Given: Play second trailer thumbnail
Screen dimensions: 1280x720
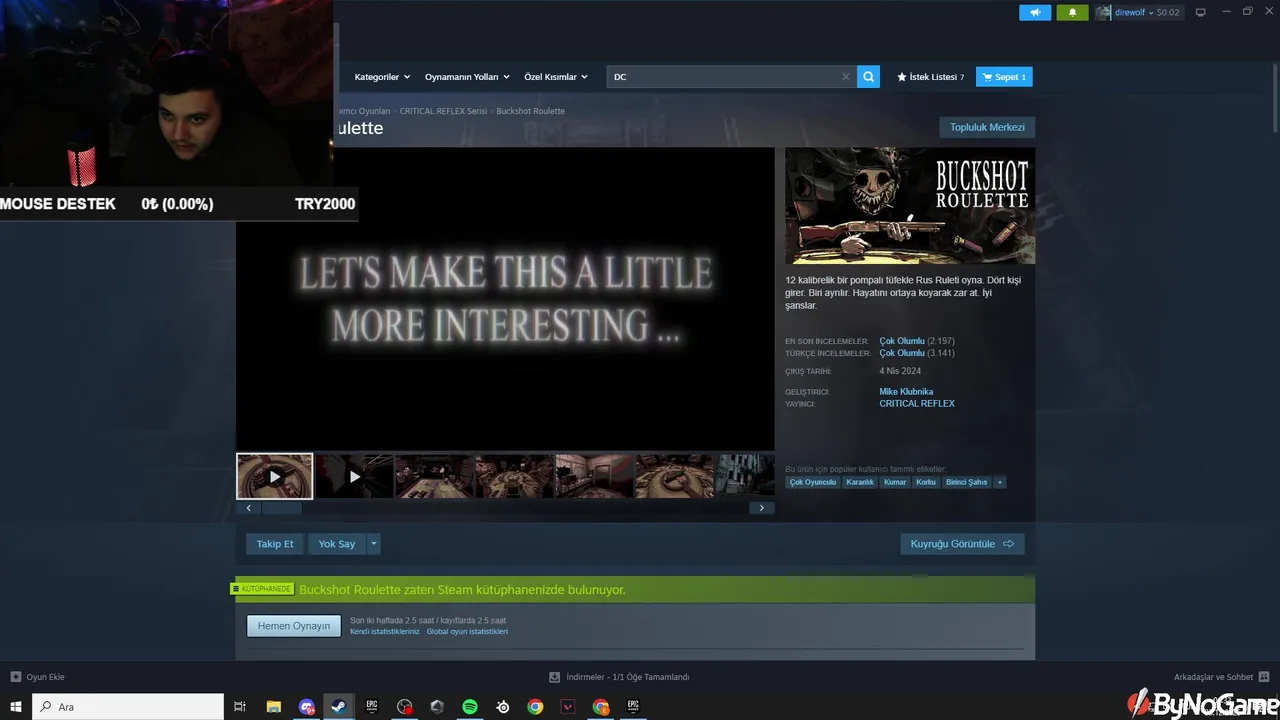Looking at the screenshot, I should tap(354, 476).
